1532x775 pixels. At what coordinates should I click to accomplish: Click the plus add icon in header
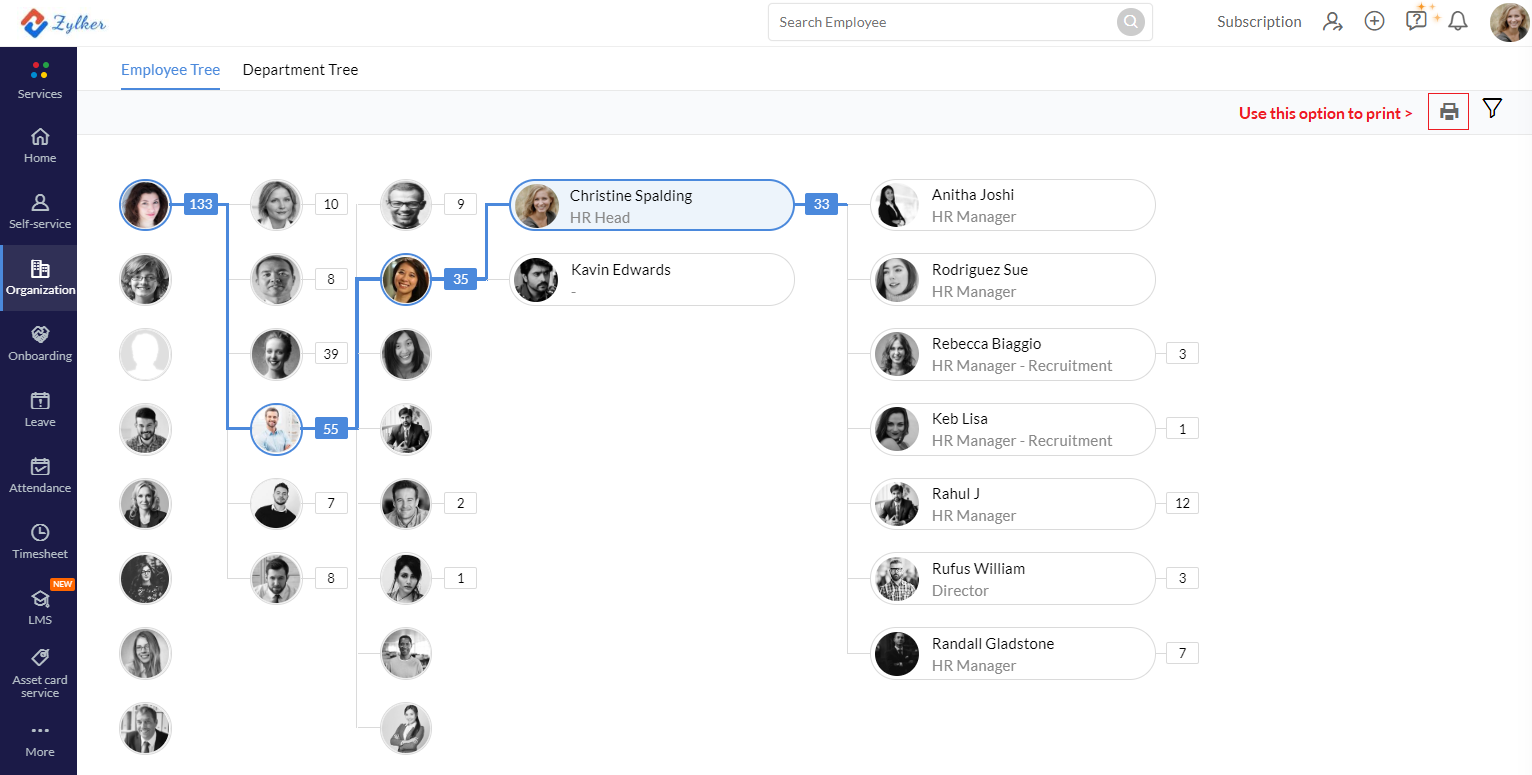tap(1375, 21)
